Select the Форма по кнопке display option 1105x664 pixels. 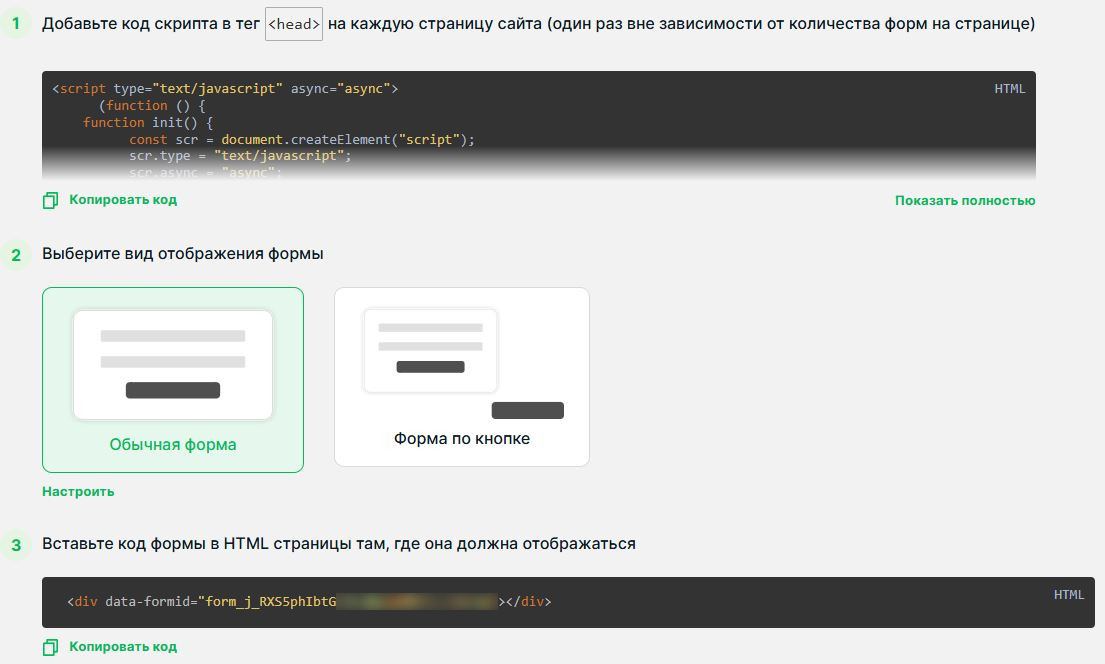coord(462,376)
